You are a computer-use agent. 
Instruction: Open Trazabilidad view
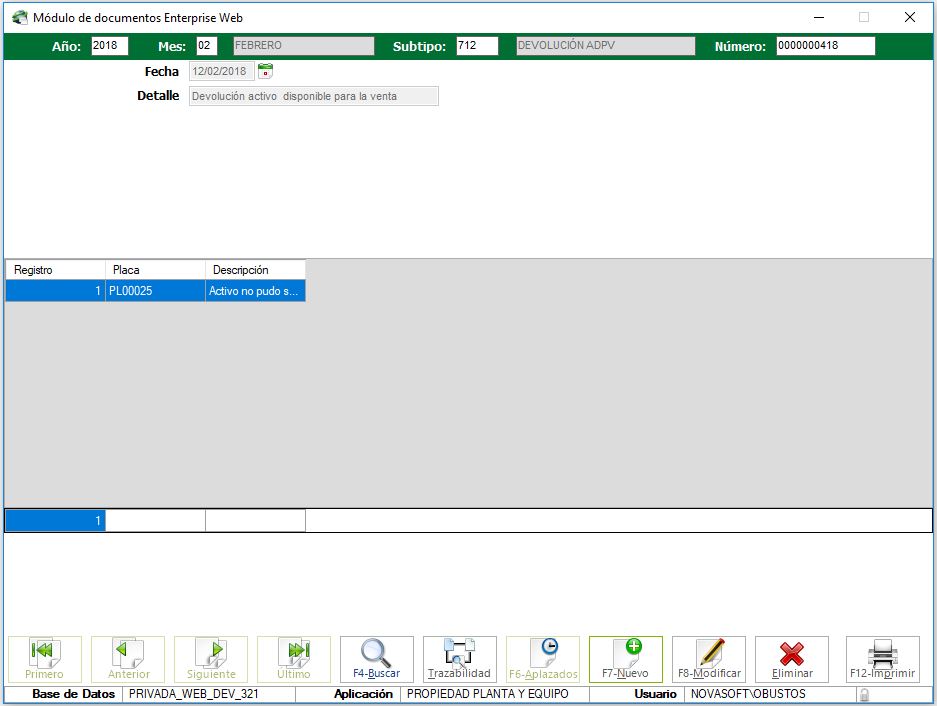tap(460, 659)
